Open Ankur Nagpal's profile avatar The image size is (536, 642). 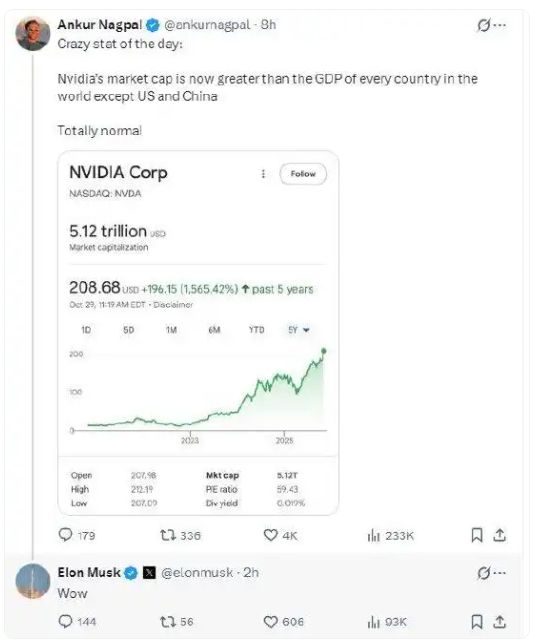33,34
